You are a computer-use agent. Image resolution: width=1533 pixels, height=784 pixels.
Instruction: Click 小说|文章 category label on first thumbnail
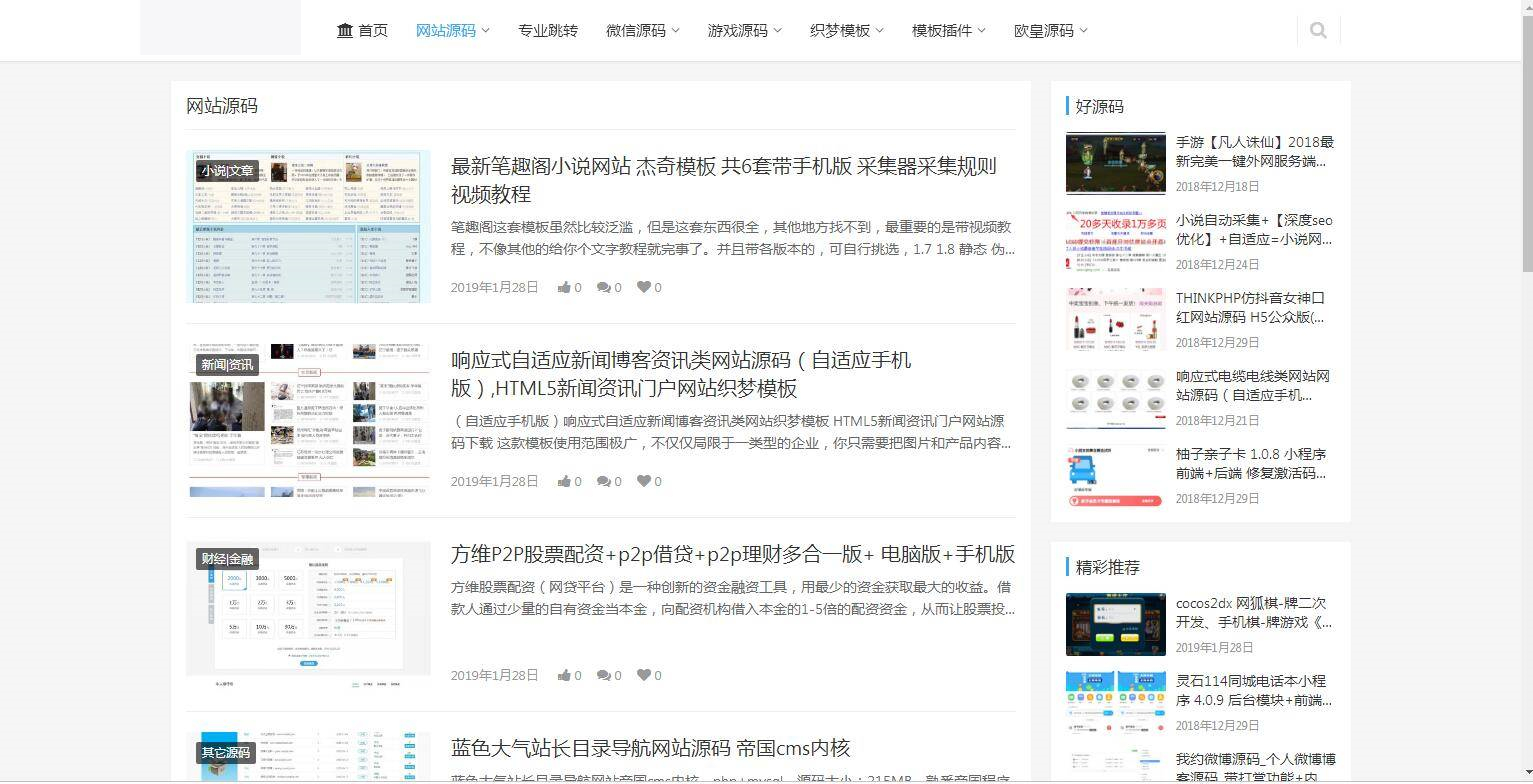(225, 171)
